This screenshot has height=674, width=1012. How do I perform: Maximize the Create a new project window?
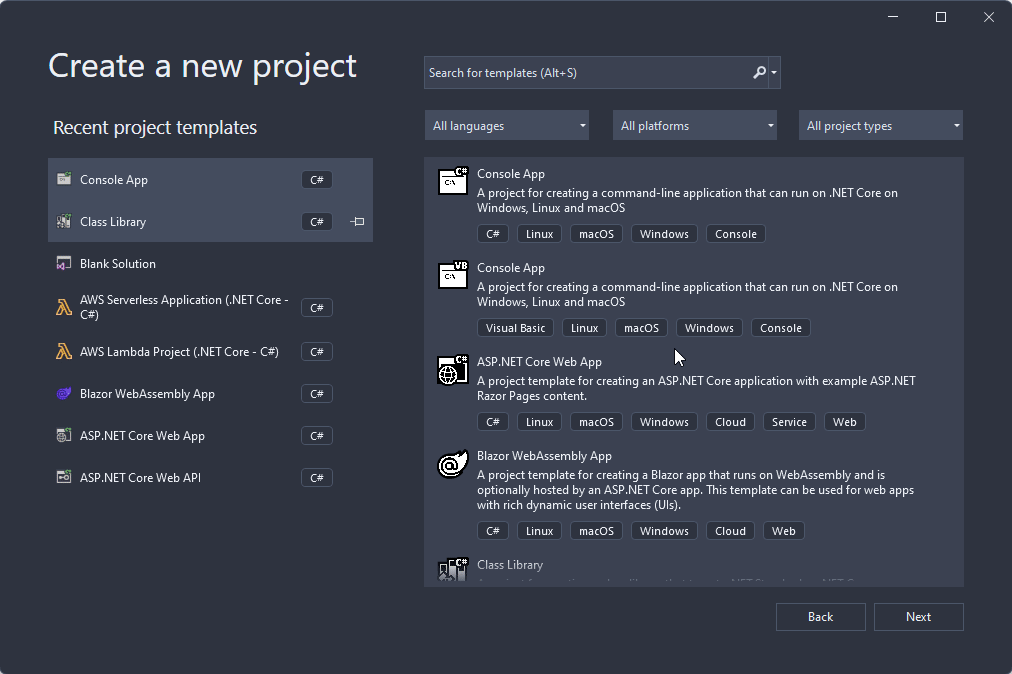pyautogui.click(x=941, y=17)
